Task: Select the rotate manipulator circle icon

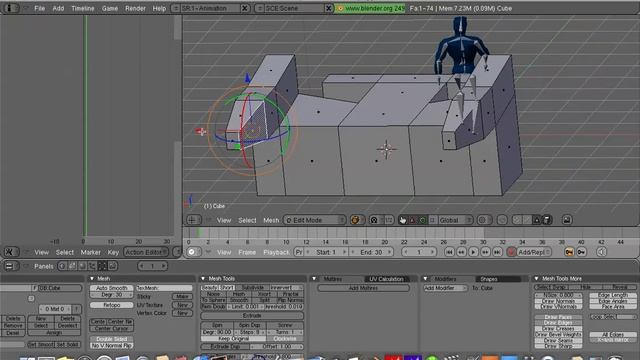Action: [x=422, y=220]
